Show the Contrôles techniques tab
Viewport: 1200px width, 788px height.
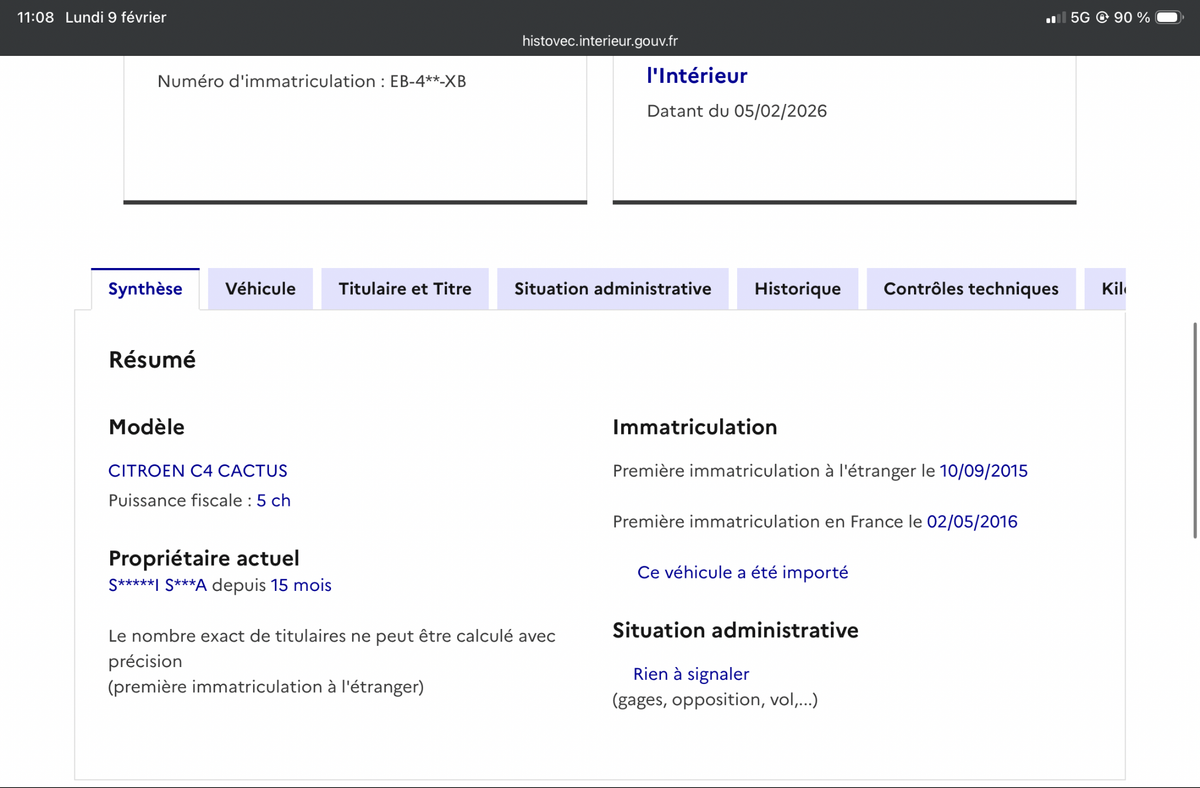970,289
